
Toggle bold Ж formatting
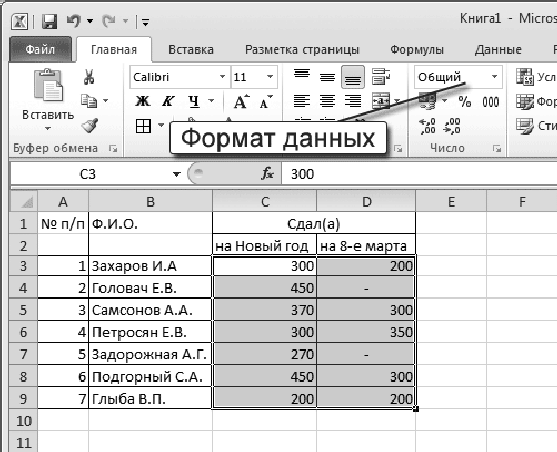click(x=143, y=101)
